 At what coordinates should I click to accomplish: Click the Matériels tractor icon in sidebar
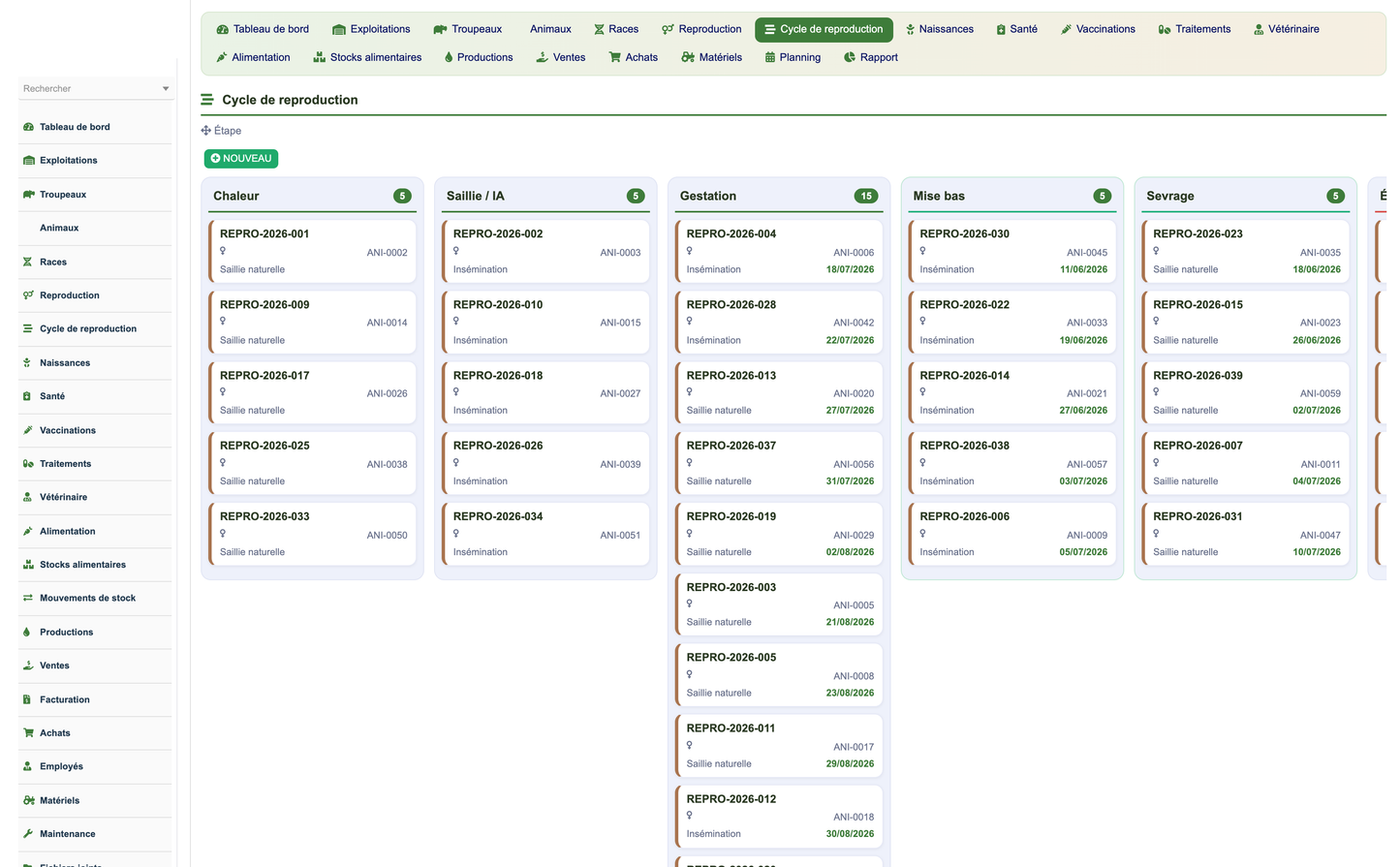tap(28, 800)
